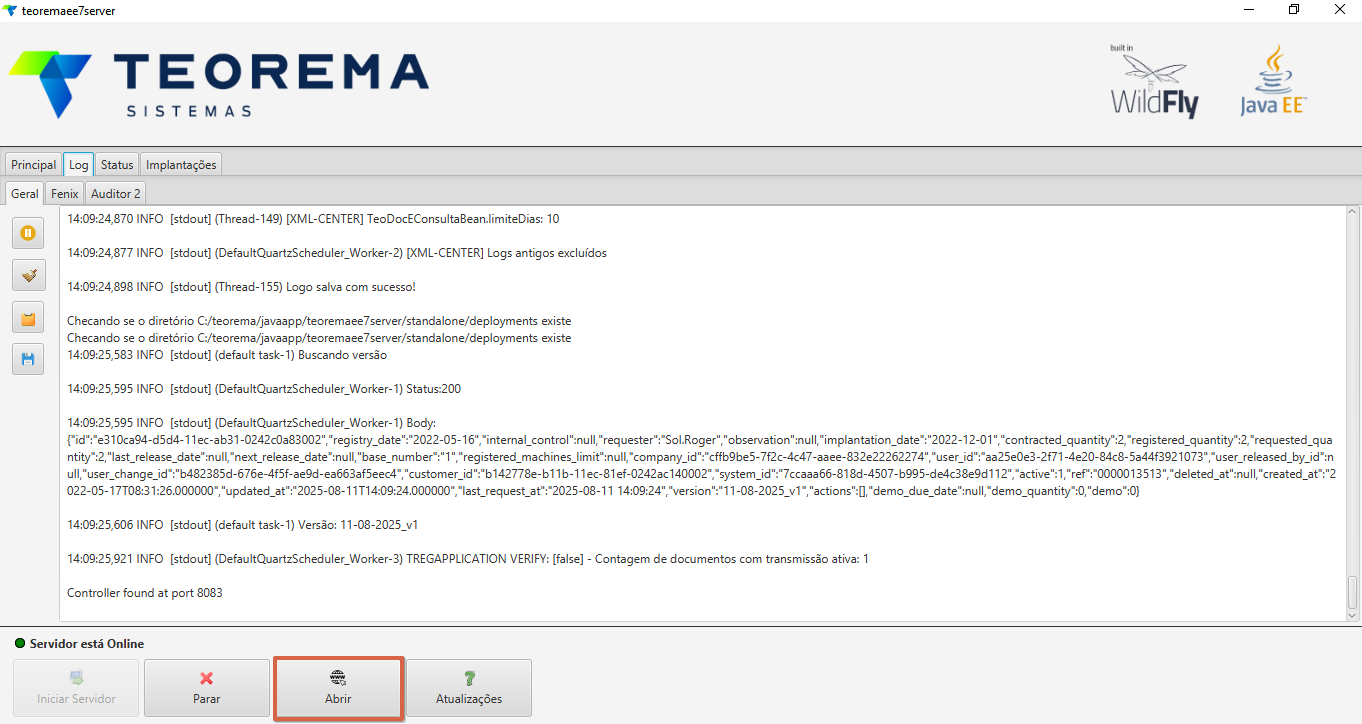The width and height of the screenshot is (1362, 724).
Task: Click the 'Logo salva com sucesso!' log line
Action: click(241, 287)
